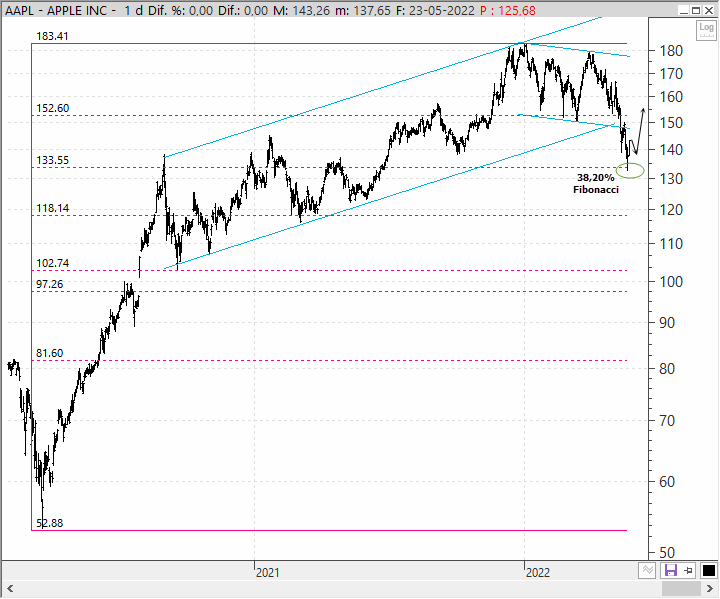Click the double-chevron collapse icon
This screenshot has height=599, width=720.
tap(647, 571)
